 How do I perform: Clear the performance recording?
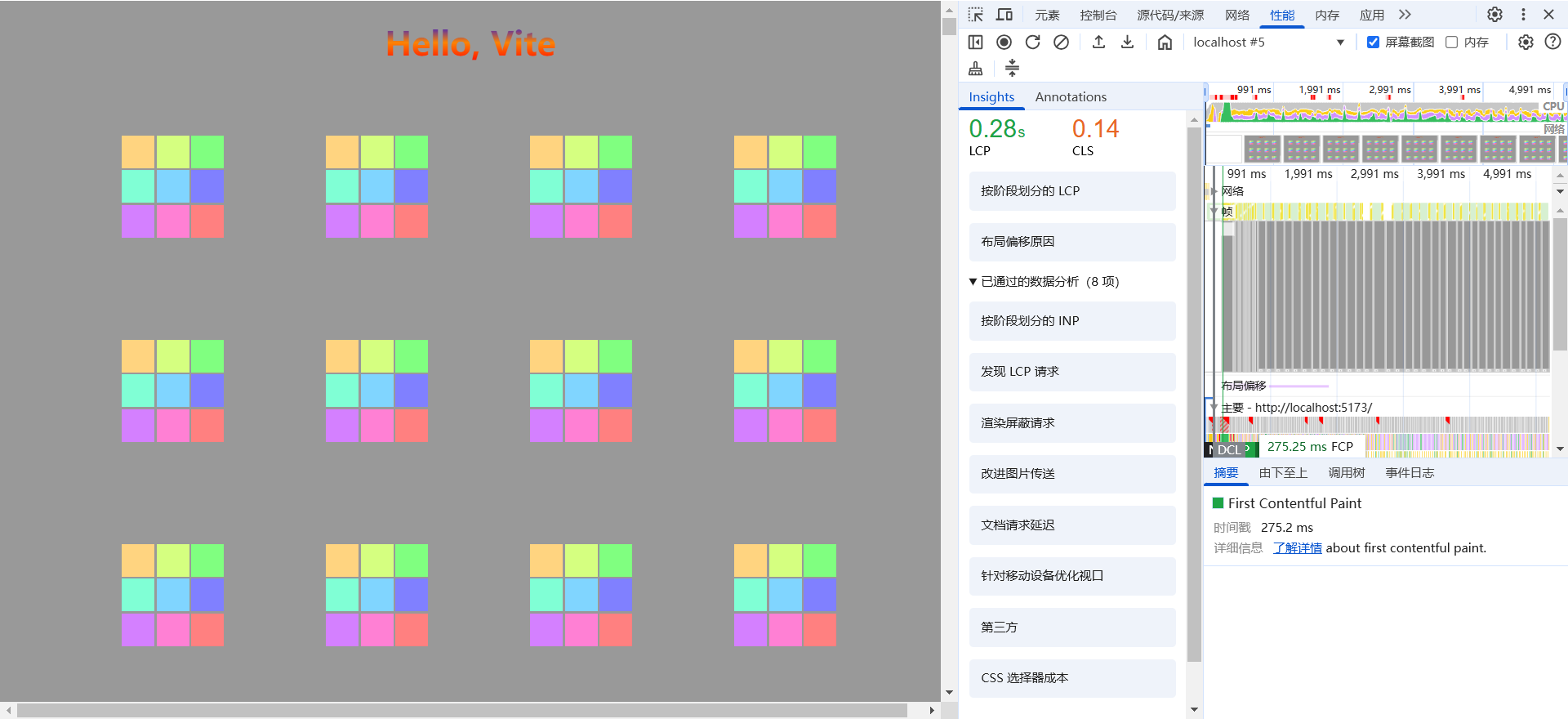(1061, 42)
